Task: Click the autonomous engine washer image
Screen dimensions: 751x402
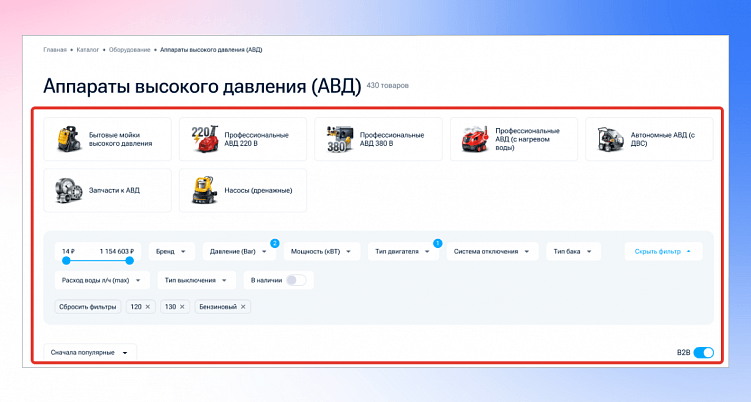Action: pos(611,139)
